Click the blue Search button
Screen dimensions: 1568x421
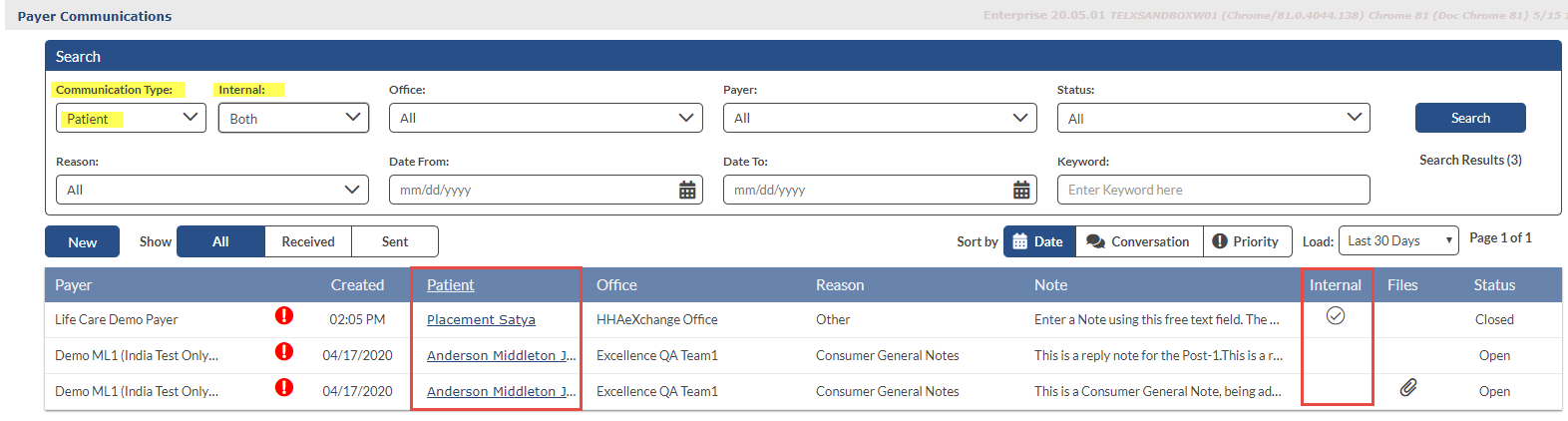point(1469,118)
